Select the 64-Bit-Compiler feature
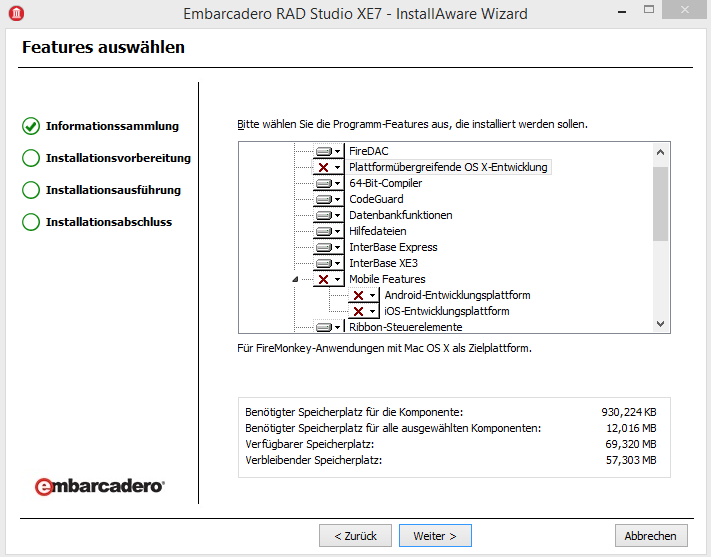The image size is (711, 557). click(385, 183)
